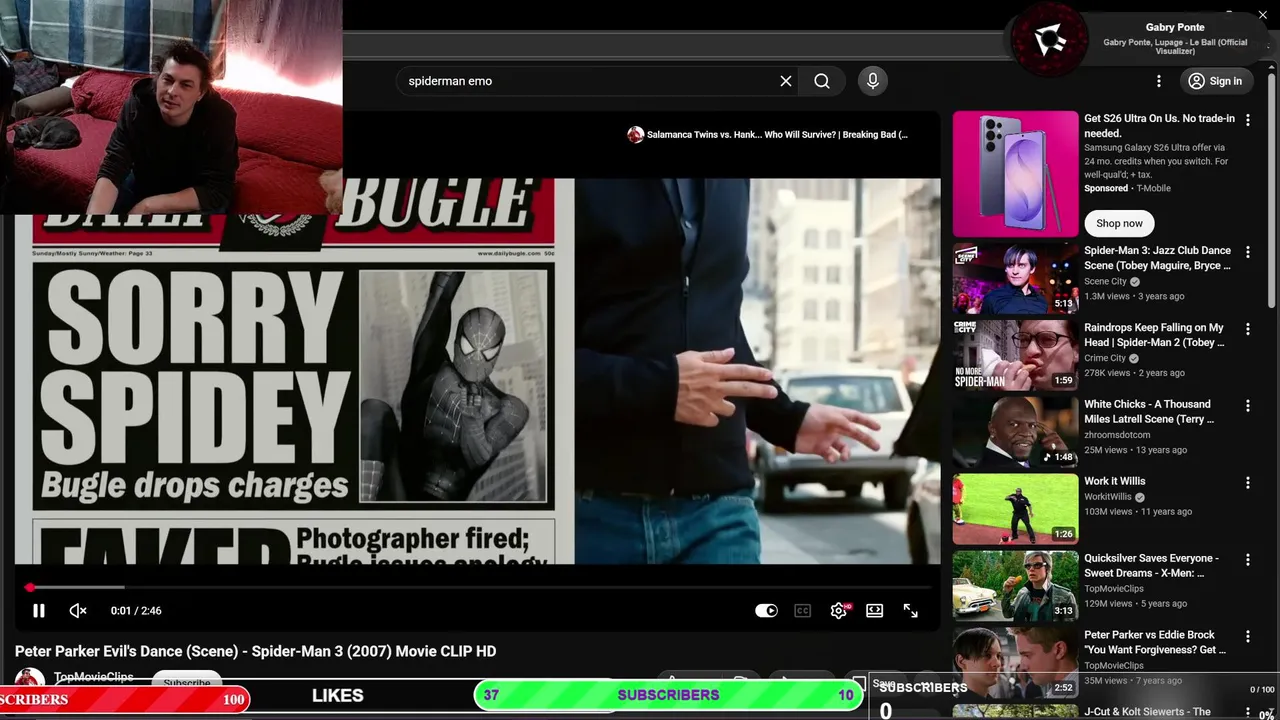
Task: Click the Sign in button
Action: click(x=1215, y=81)
